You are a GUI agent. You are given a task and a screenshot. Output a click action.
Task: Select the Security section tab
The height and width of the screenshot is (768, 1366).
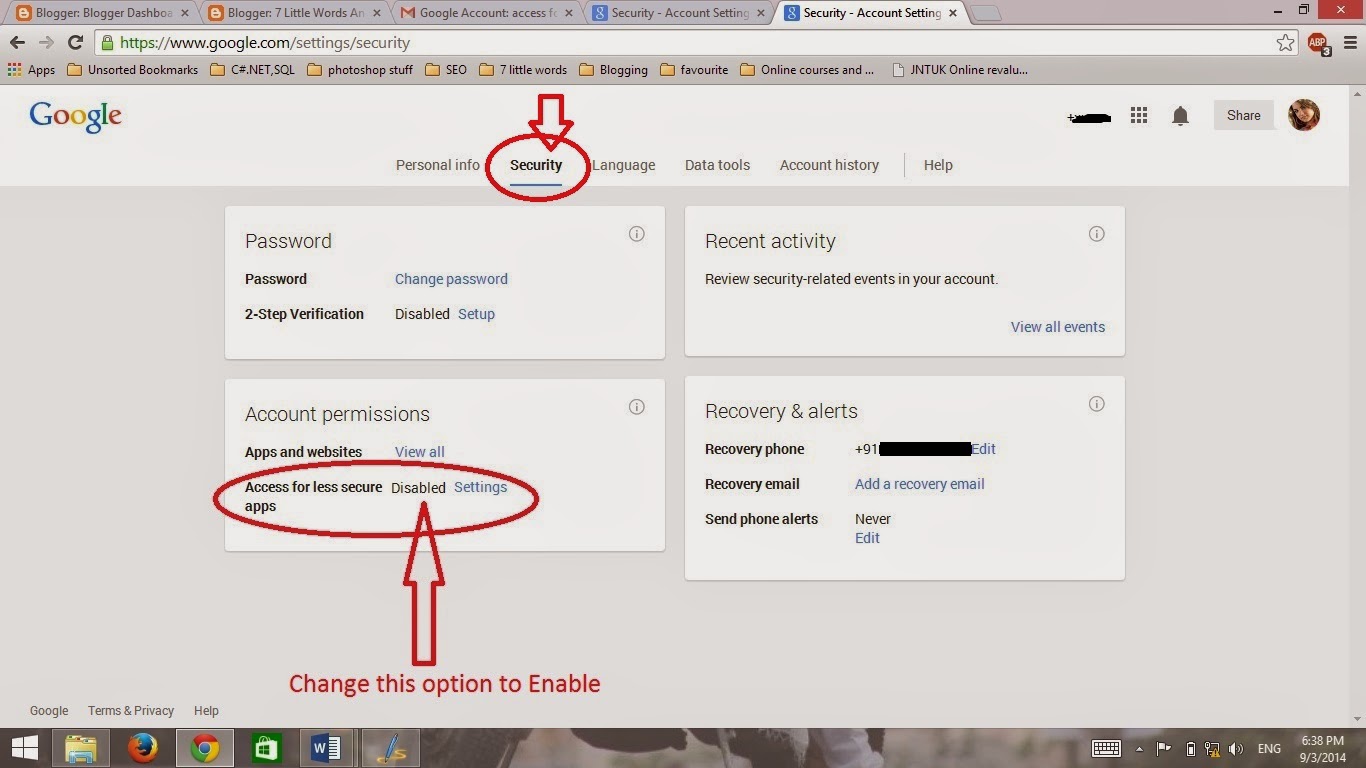pyautogui.click(x=536, y=165)
